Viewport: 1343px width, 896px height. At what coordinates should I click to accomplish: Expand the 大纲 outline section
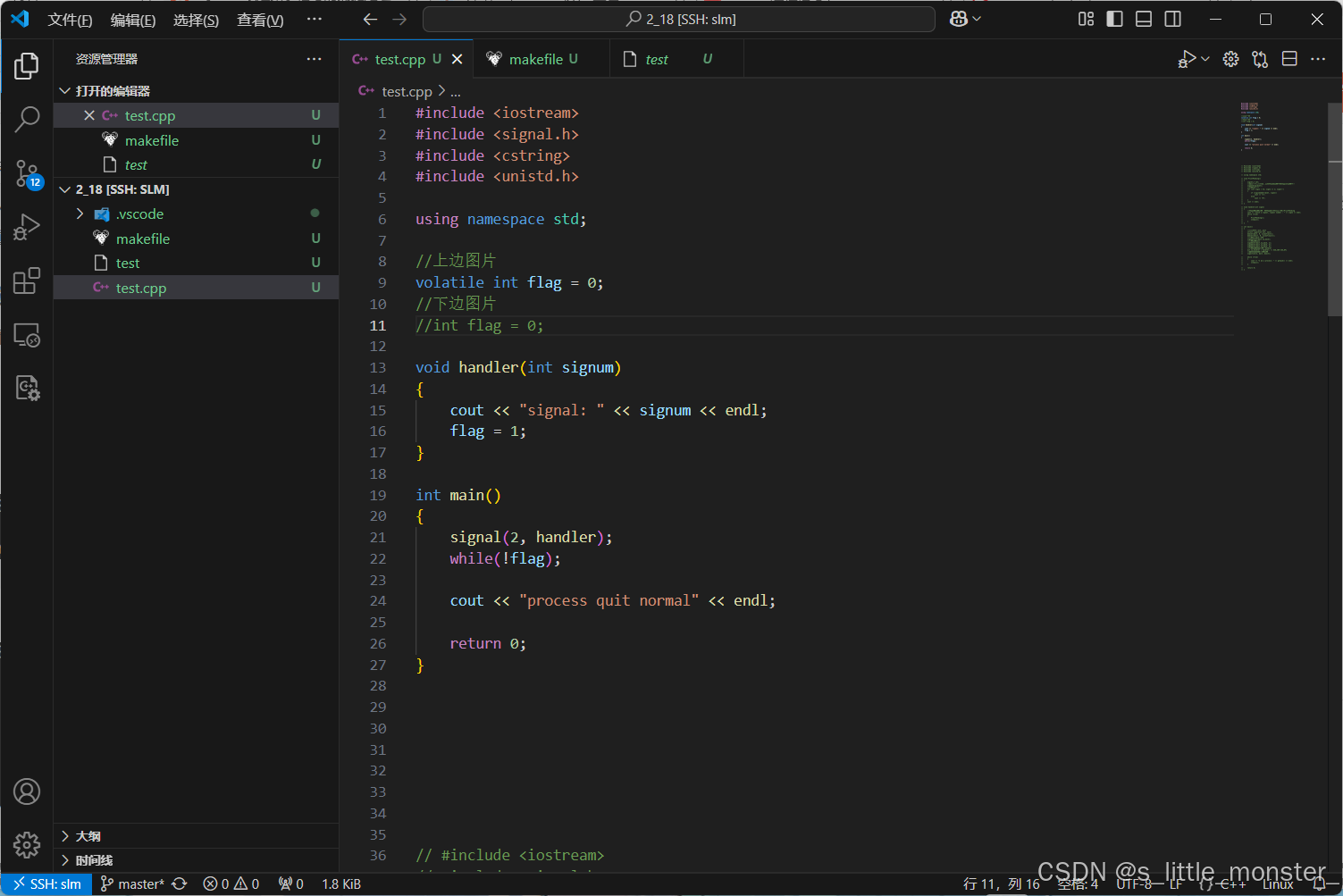[x=88, y=836]
